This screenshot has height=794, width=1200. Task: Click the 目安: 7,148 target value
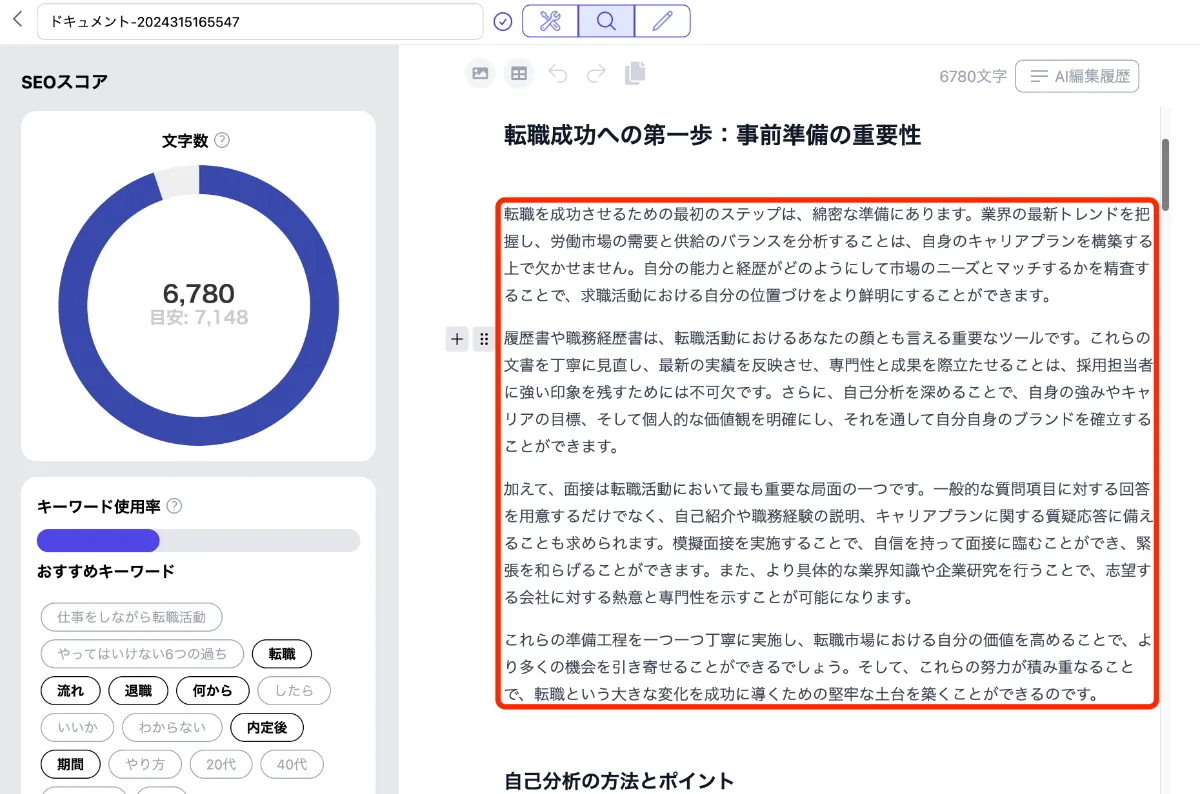[198, 318]
